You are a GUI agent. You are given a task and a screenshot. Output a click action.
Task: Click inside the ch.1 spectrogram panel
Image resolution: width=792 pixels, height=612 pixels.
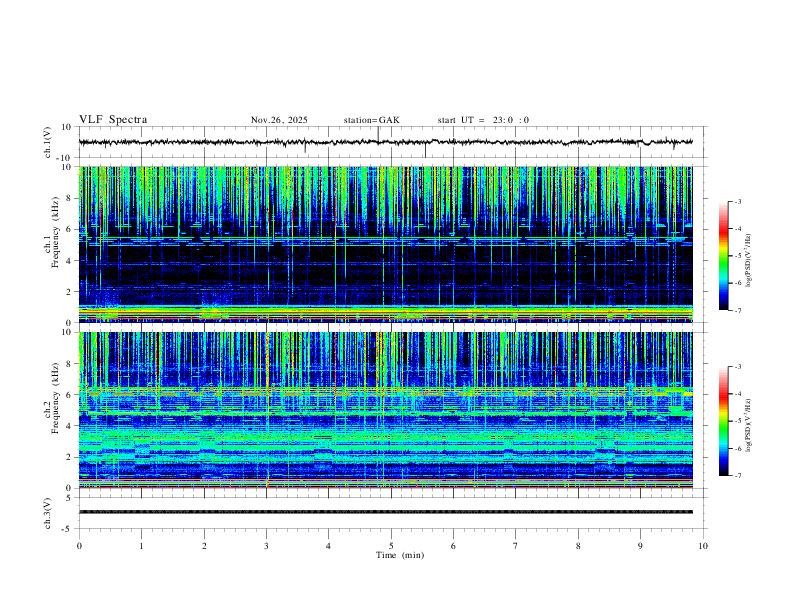[386, 244]
